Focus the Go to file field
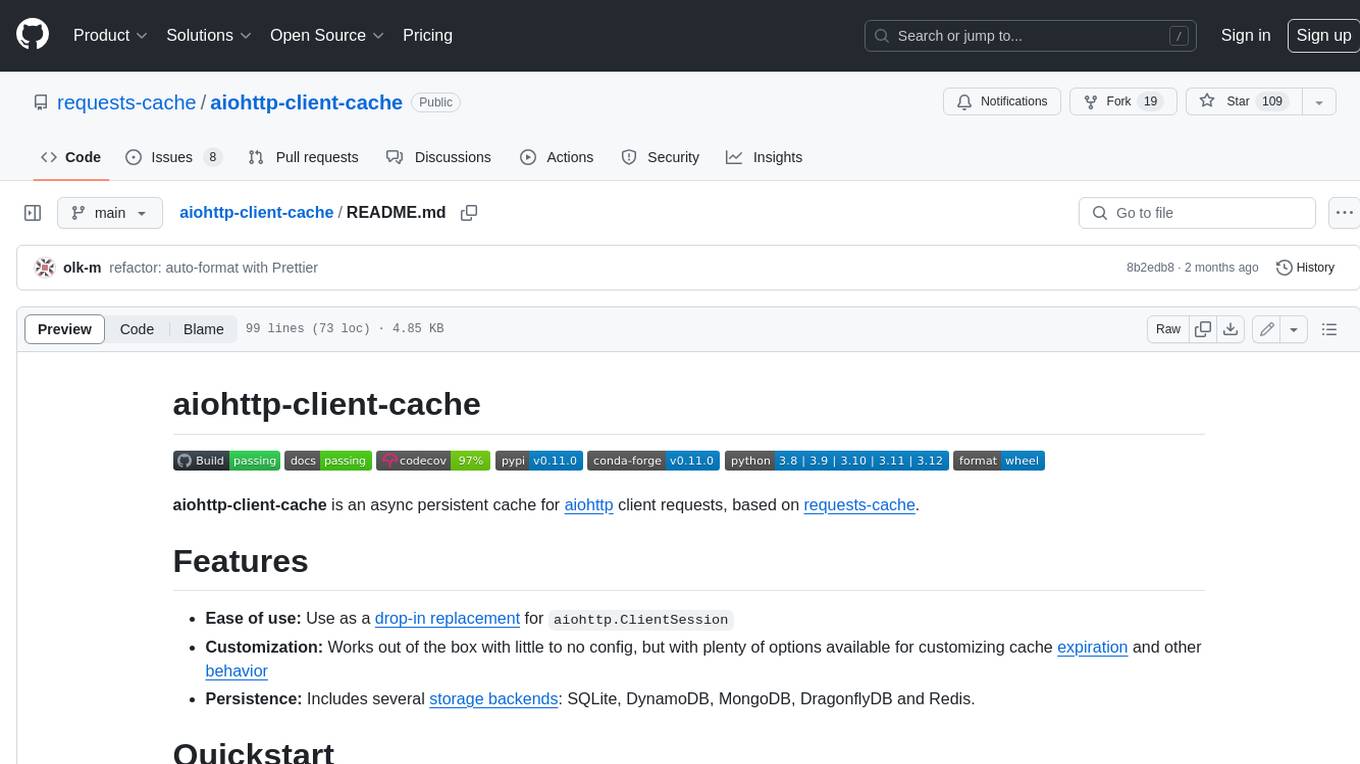This screenshot has width=1360, height=764. [x=1197, y=213]
